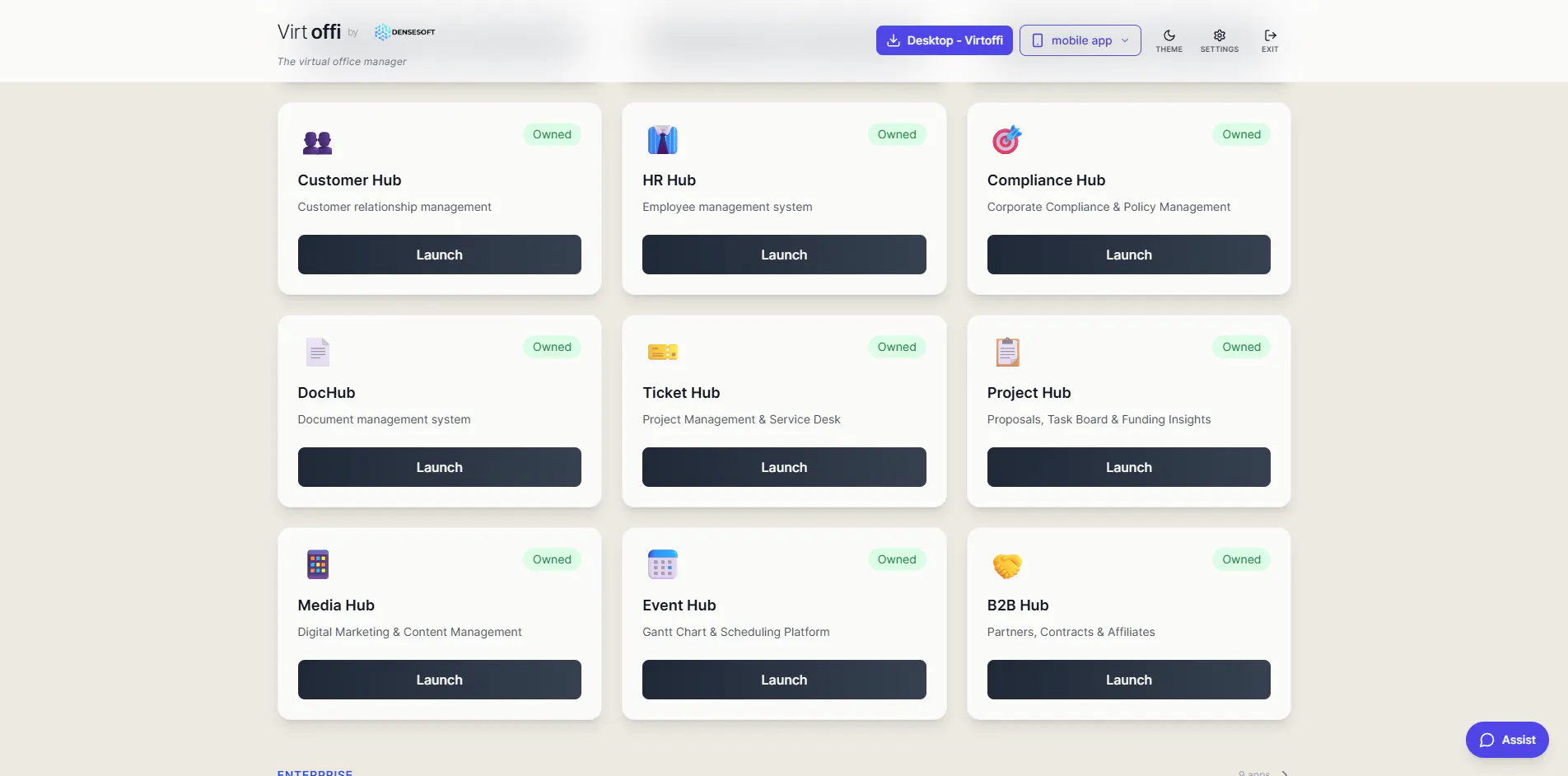Open Settings via the gear icon
Image resolution: width=1568 pixels, height=776 pixels.
(x=1219, y=40)
